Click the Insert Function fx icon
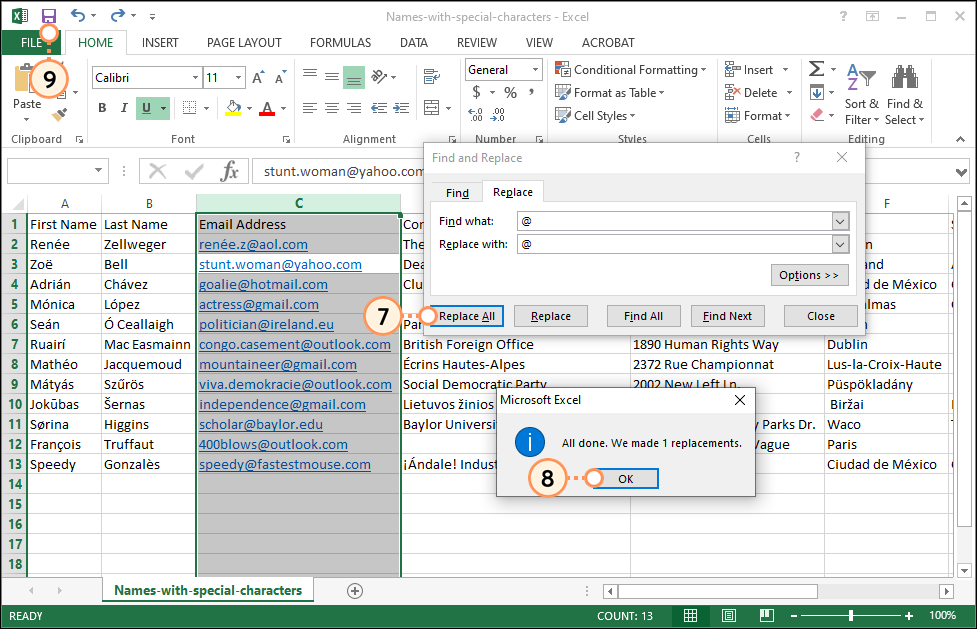This screenshot has height=629, width=977. tap(229, 171)
